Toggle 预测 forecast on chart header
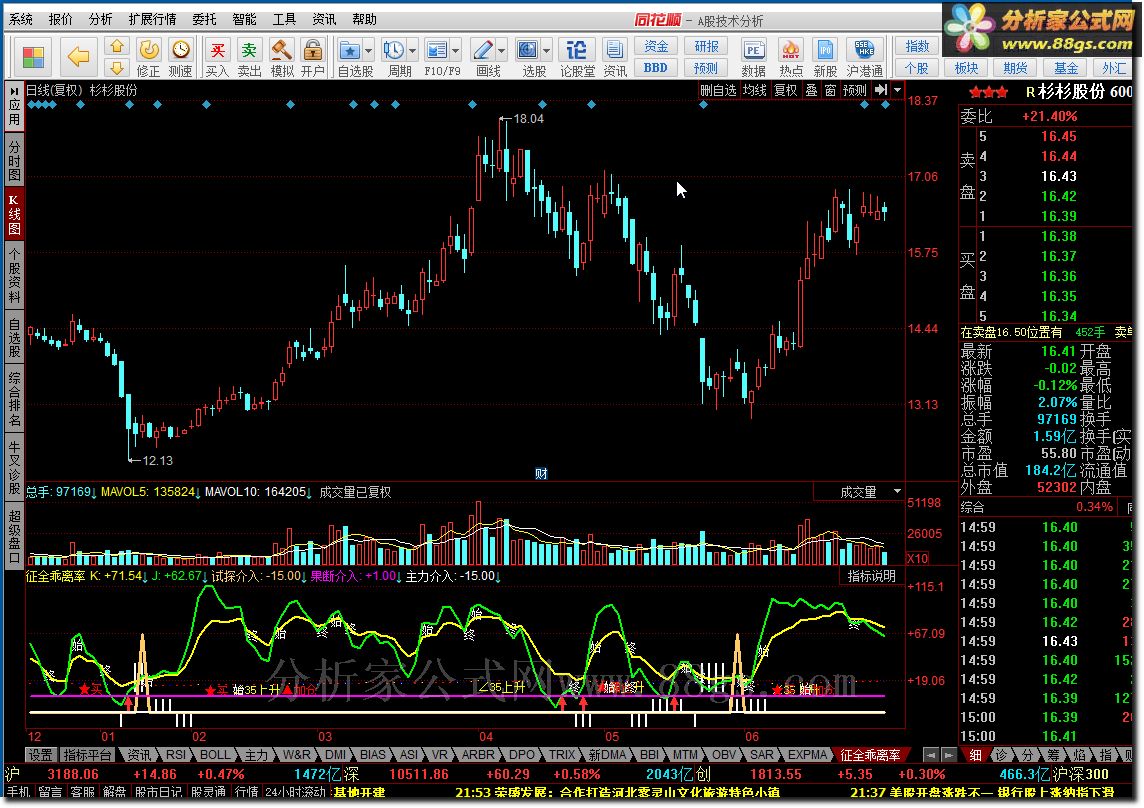Screen dimensions: 1144x808 coord(854,90)
